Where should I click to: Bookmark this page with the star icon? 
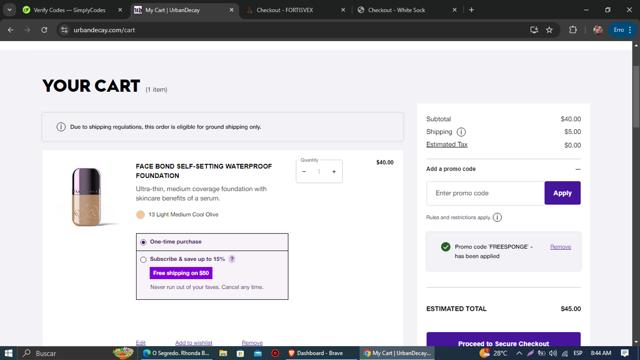pyautogui.click(x=549, y=30)
